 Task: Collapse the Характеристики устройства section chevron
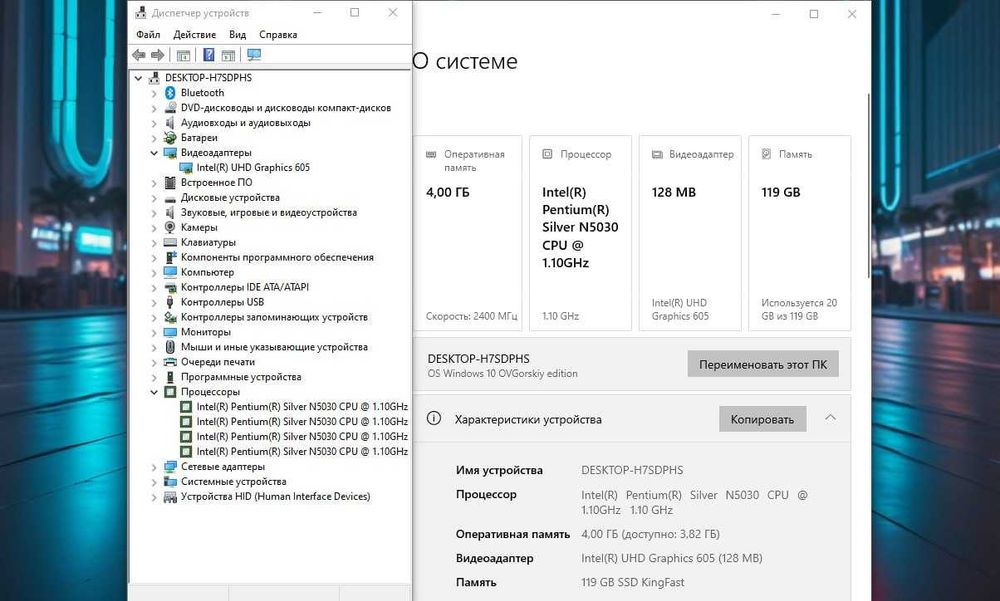click(830, 418)
